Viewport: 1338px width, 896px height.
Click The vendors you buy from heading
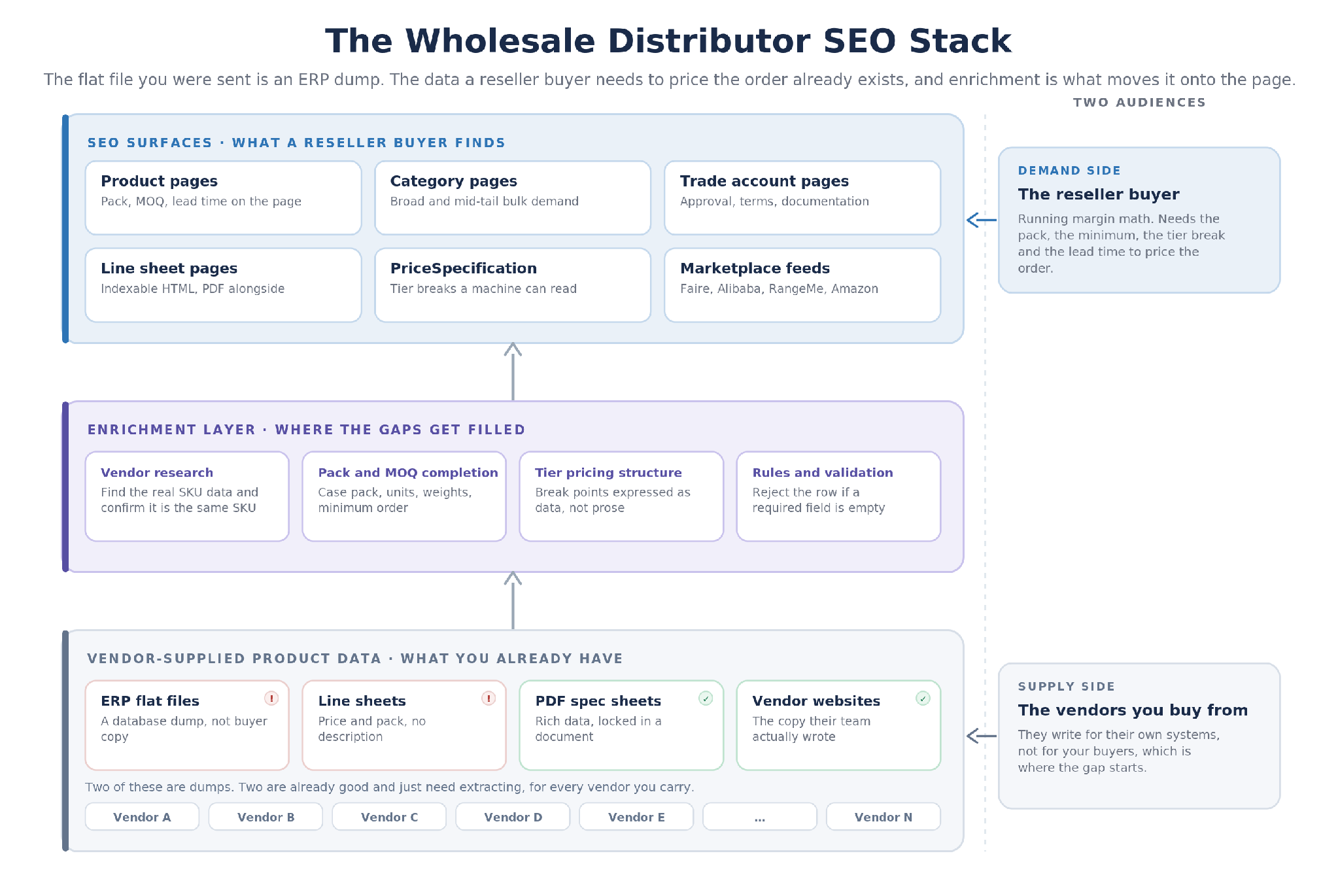point(1133,710)
